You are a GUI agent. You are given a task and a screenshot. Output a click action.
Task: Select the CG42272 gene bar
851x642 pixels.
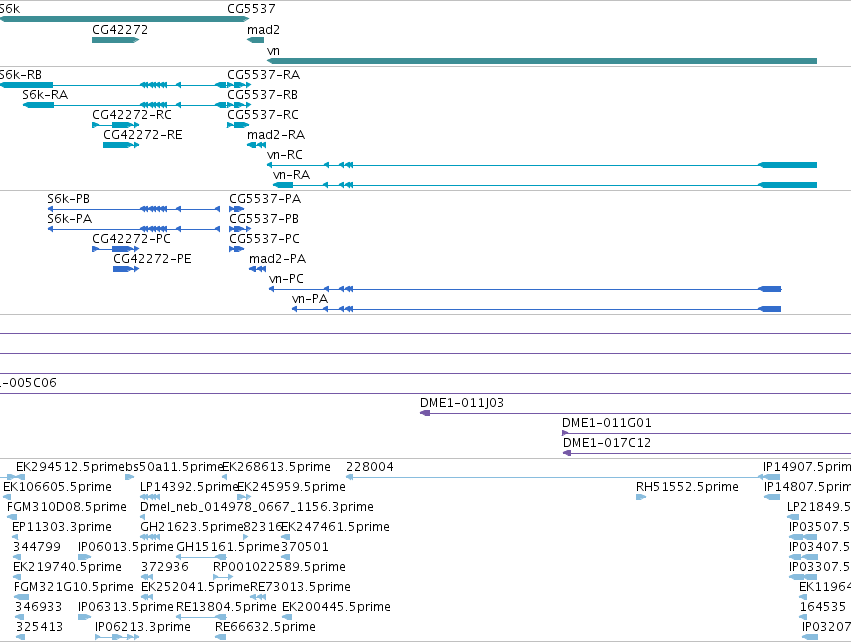[x=116, y=40]
